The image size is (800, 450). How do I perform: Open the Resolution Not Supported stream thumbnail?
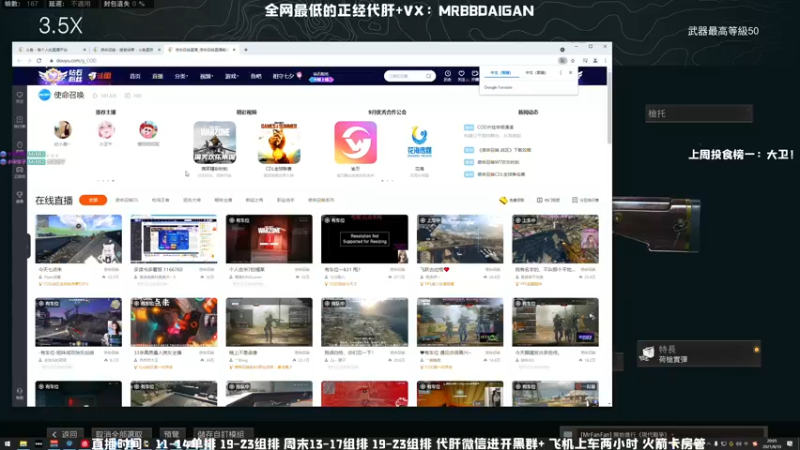click(x=364, y=239)
